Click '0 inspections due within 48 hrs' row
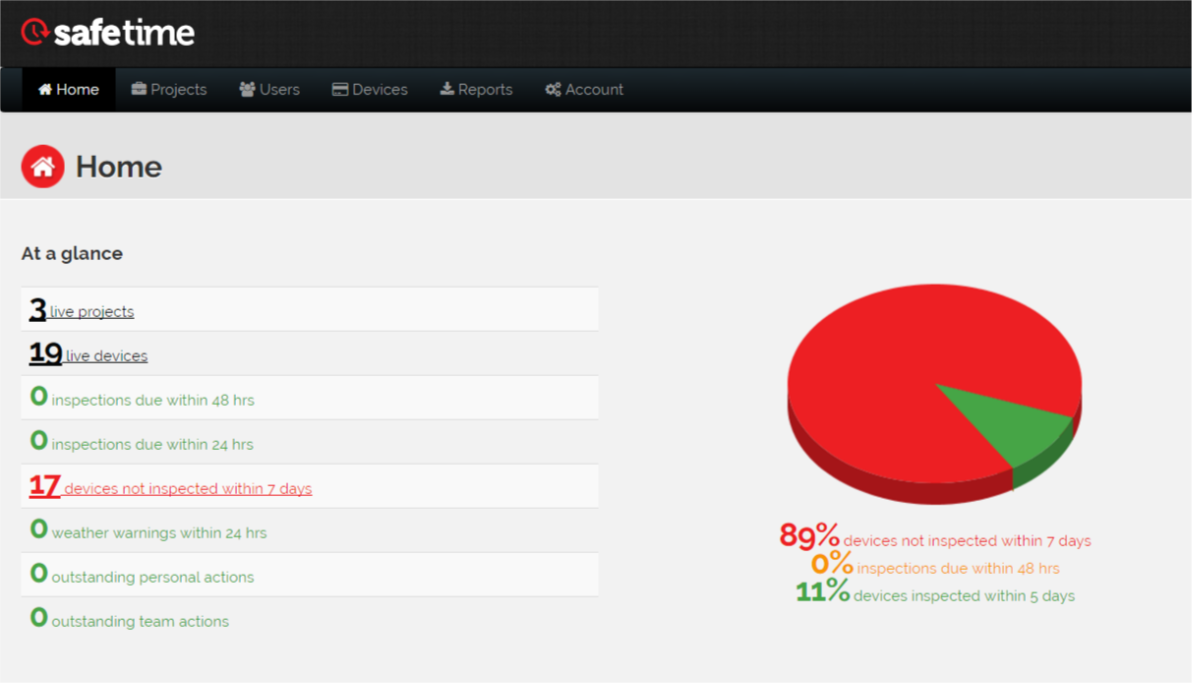Image resolution: width=1192 pixels, height=683 pixels. point(310,398)
